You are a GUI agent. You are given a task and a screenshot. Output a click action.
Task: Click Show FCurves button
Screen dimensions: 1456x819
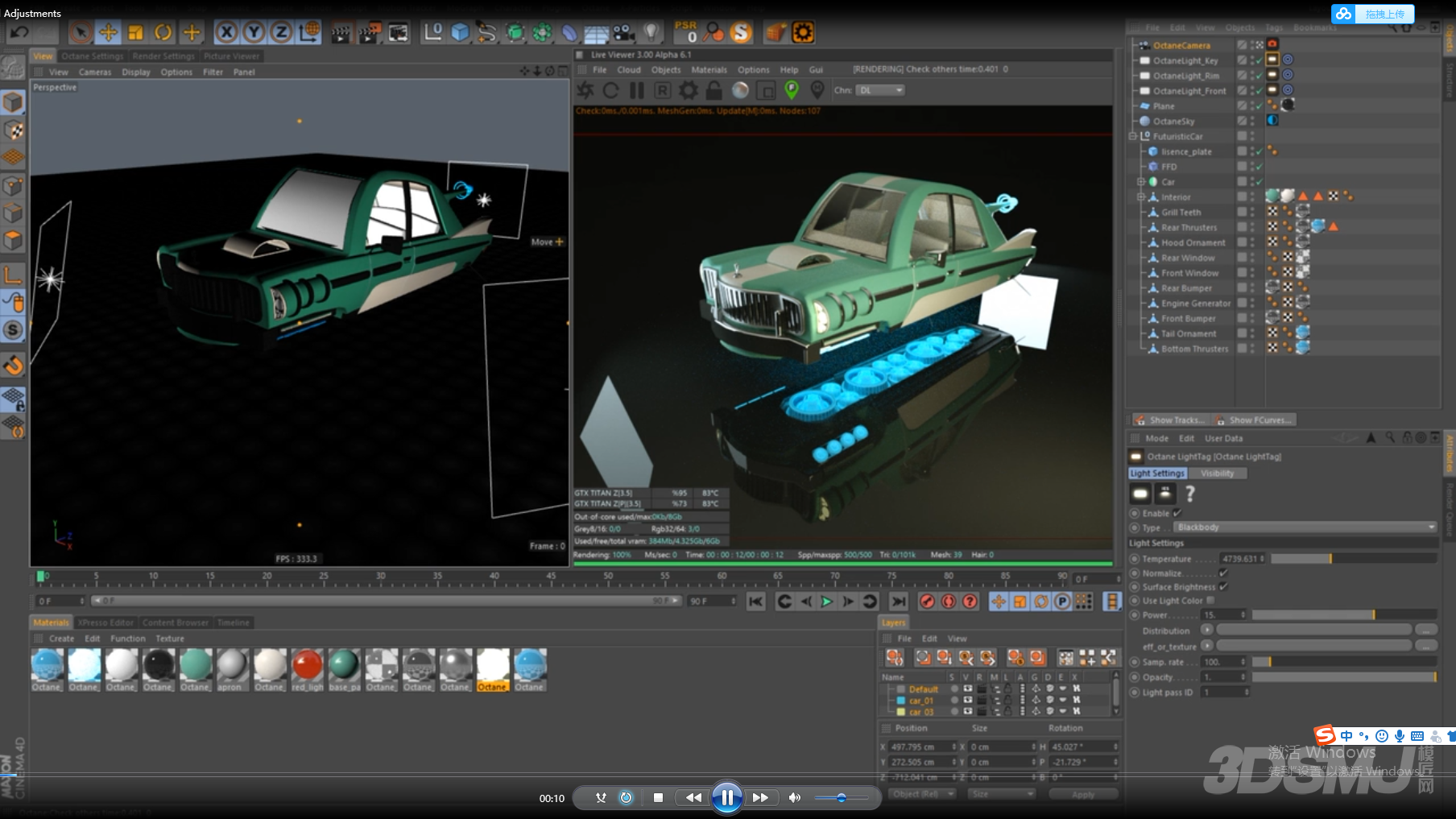tap(1253, 420)
